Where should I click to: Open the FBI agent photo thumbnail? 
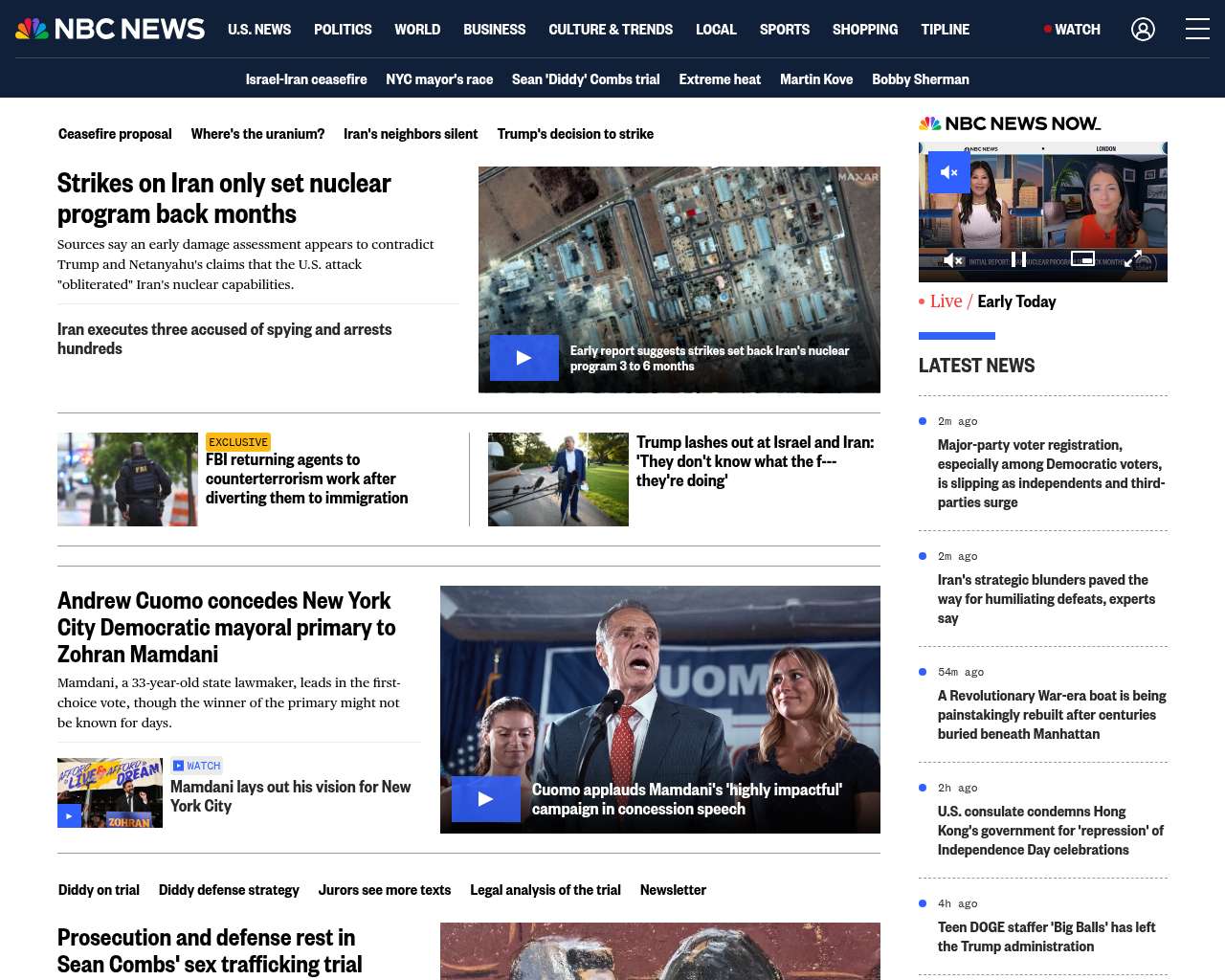click(127, 479)
